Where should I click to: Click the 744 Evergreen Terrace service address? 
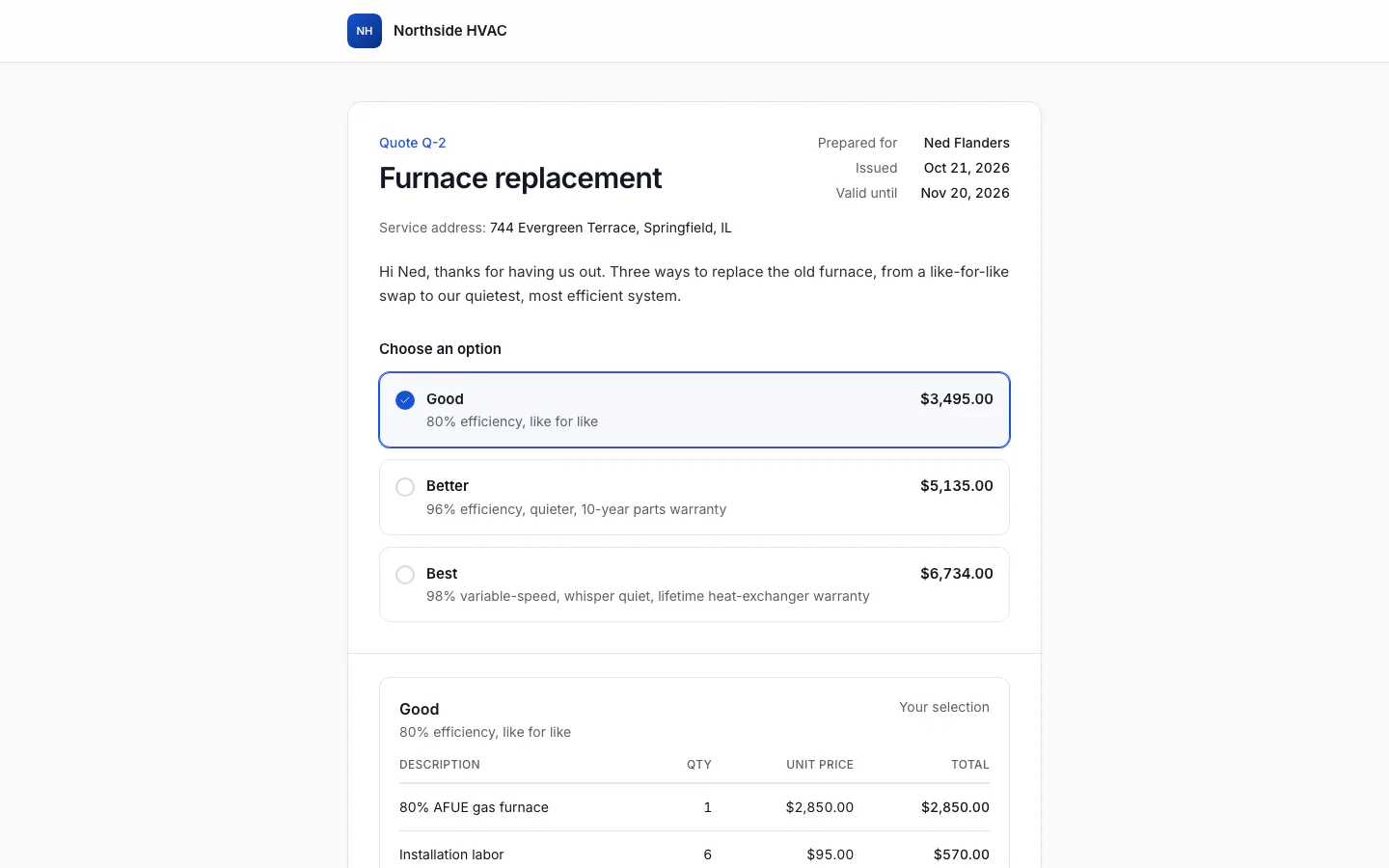tap(611, 228)
